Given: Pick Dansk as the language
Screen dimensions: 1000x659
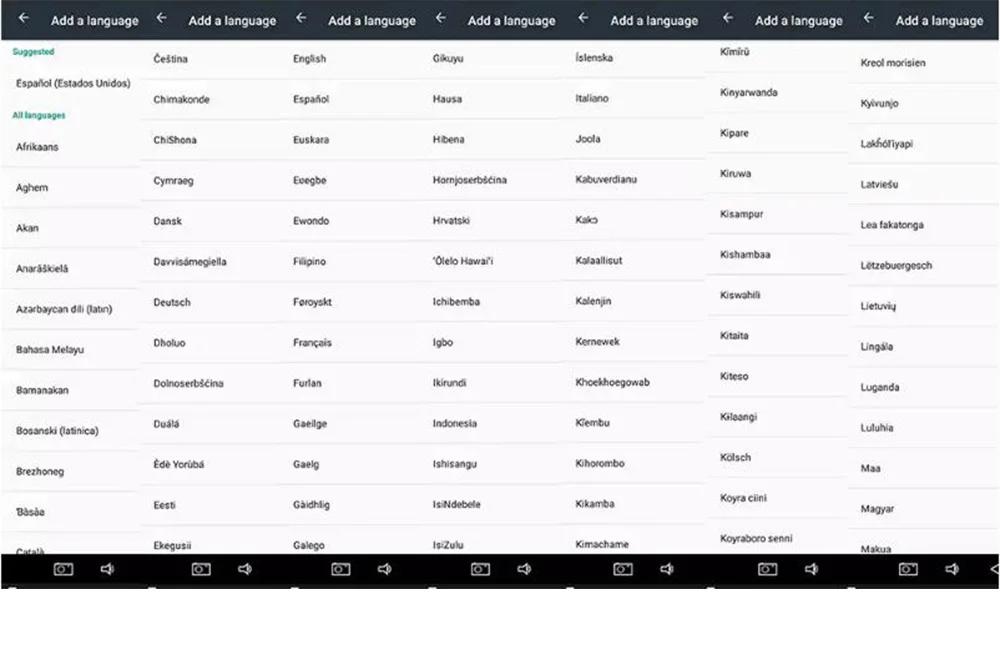Looking at the screenshot, I should click(x=210, y=221).
